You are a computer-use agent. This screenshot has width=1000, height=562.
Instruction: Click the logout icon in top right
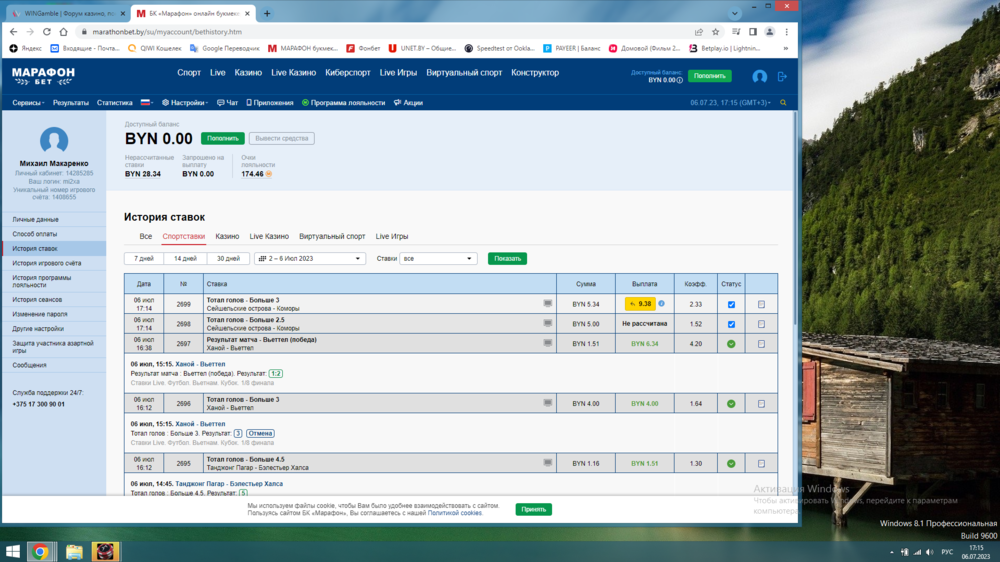pos(782,76)
